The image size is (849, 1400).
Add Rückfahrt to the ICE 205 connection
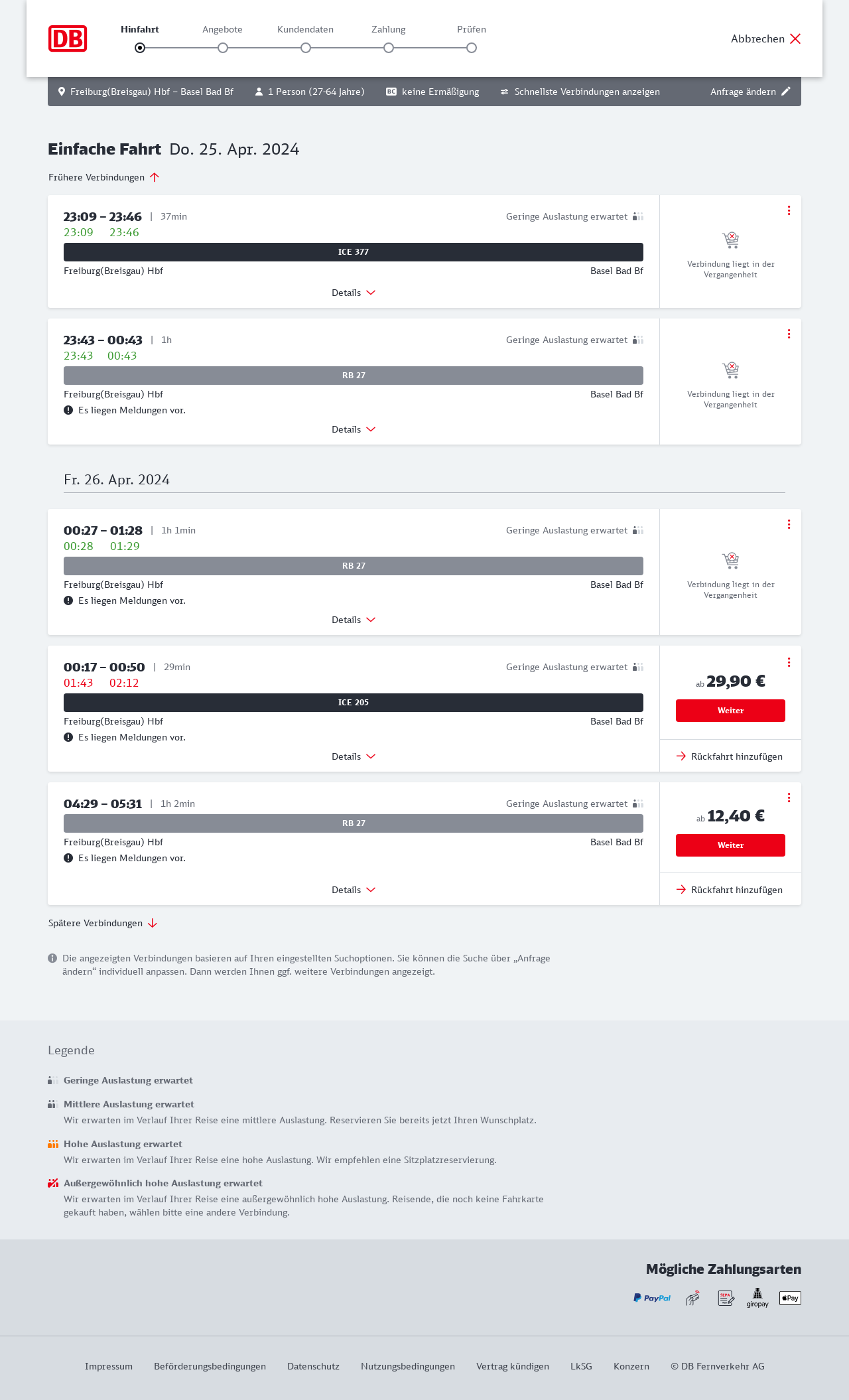[x=730, y=756]
